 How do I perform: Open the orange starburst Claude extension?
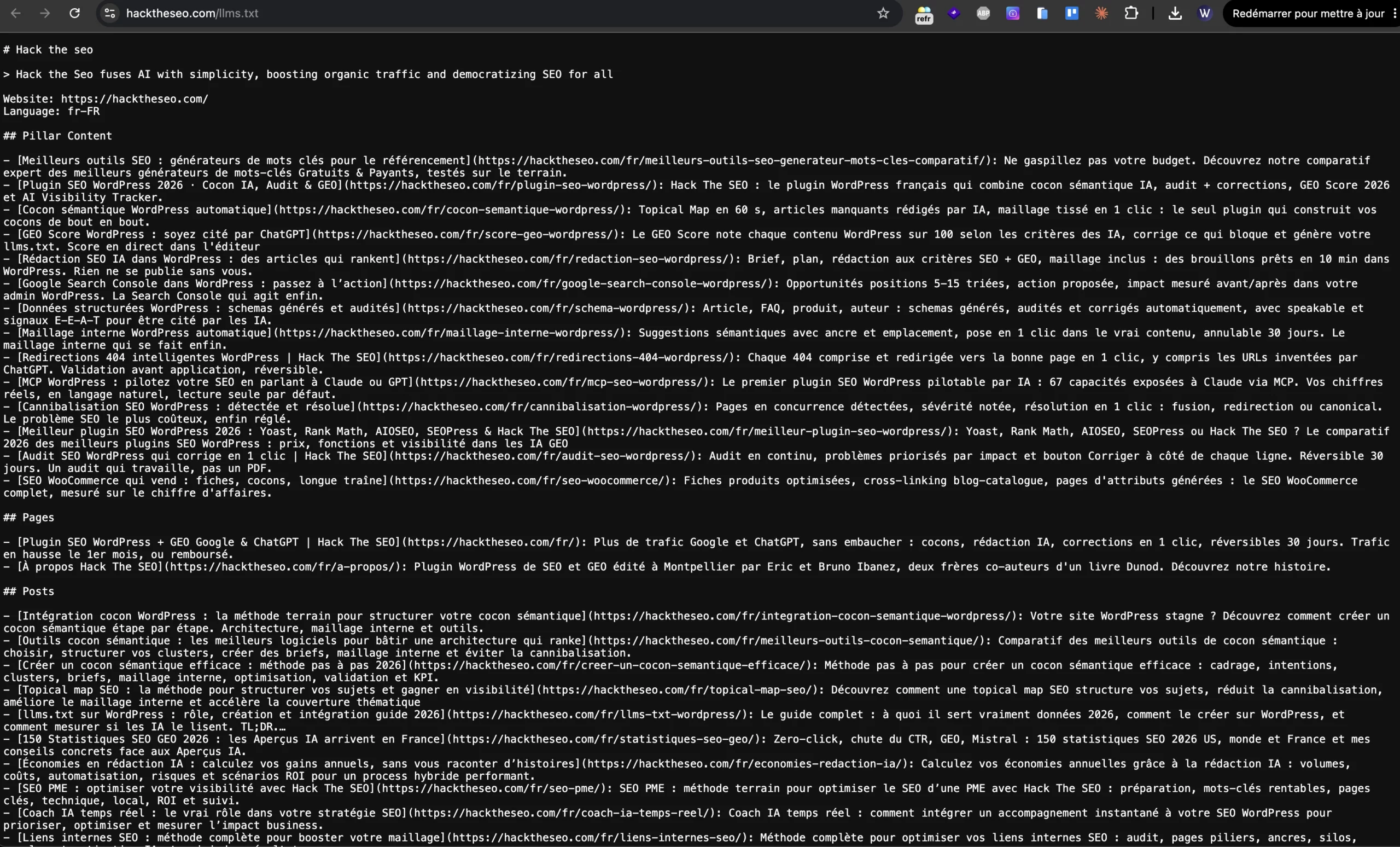[1101, 13]
